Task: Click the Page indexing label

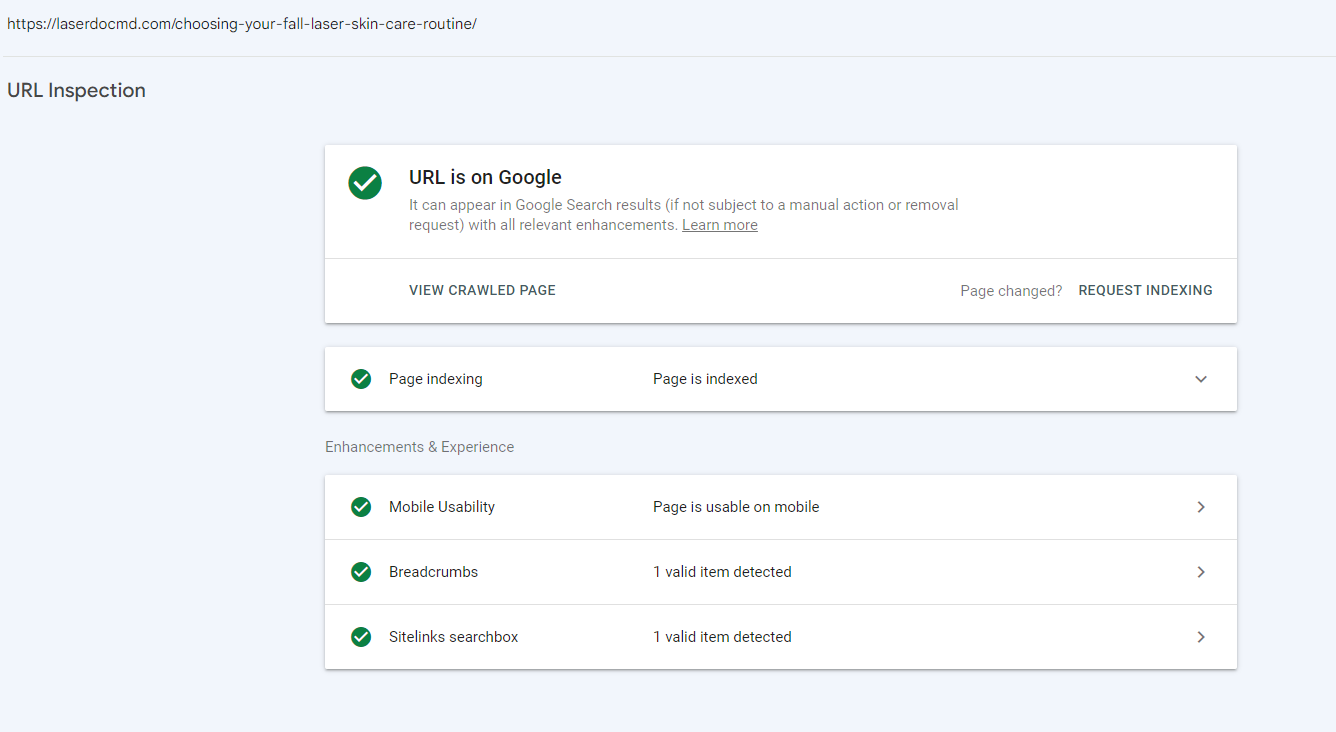Action: [x=436, y=379]
